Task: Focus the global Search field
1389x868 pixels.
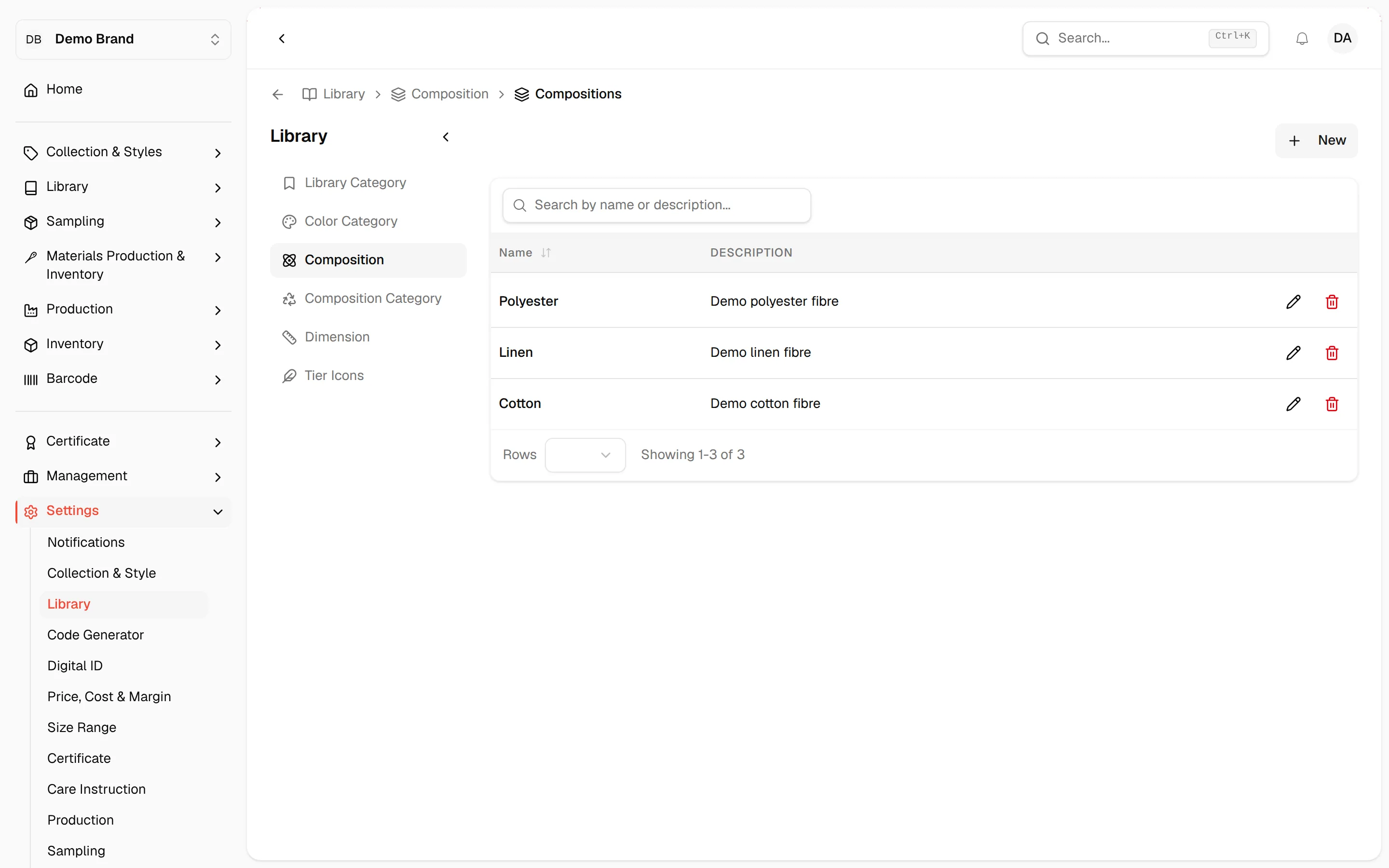Action: click(1145, 39)
